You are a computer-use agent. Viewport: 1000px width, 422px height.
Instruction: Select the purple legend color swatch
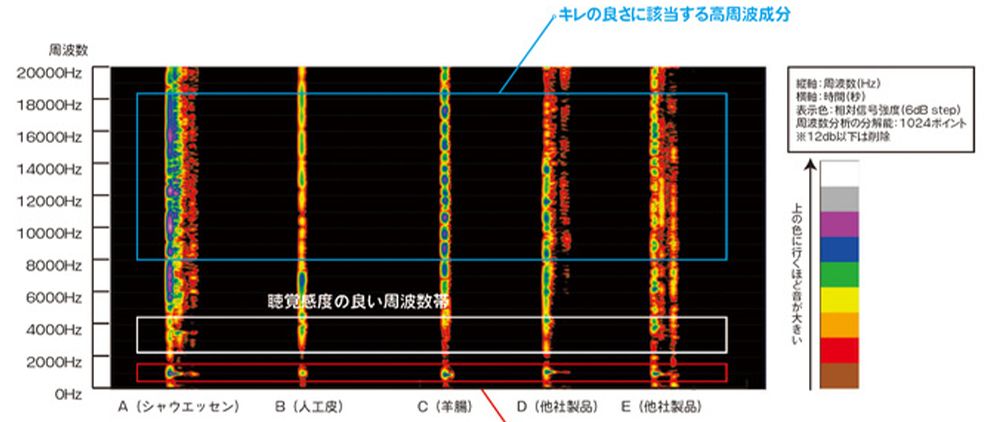841,223
